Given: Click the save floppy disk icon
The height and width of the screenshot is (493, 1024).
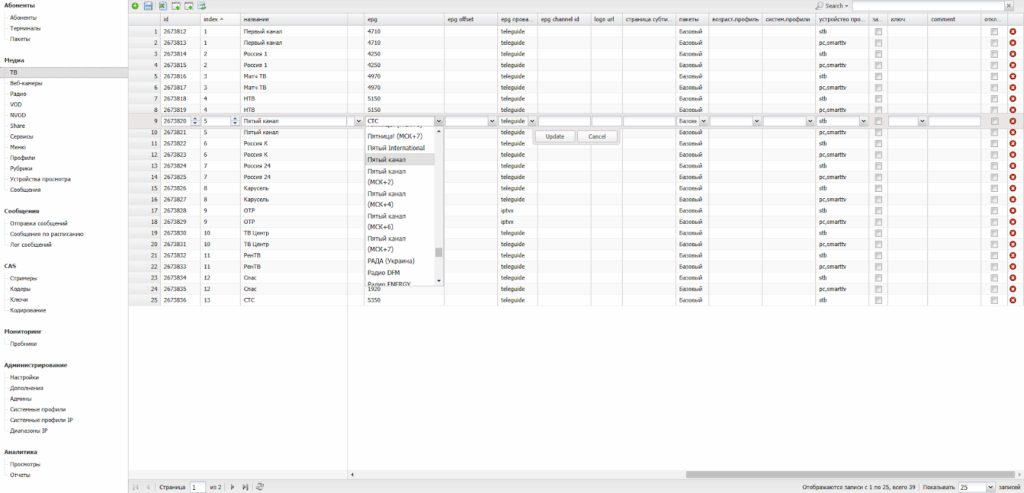Looking at the screenshot, I should coord(148,6).
